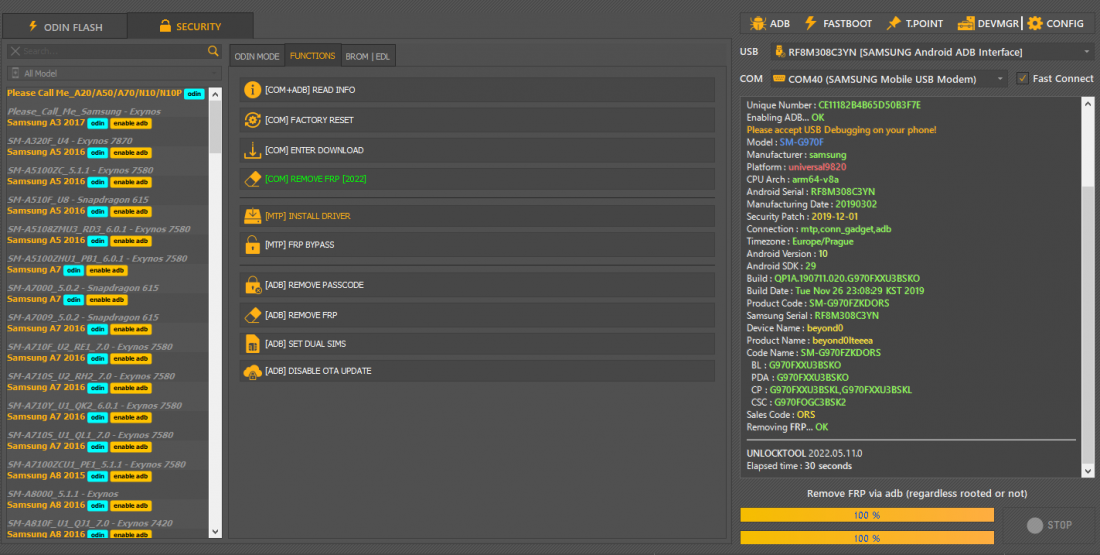Click the FASTBOOT lightning icon
The image size is (1100, 555).
coord(810,23)
